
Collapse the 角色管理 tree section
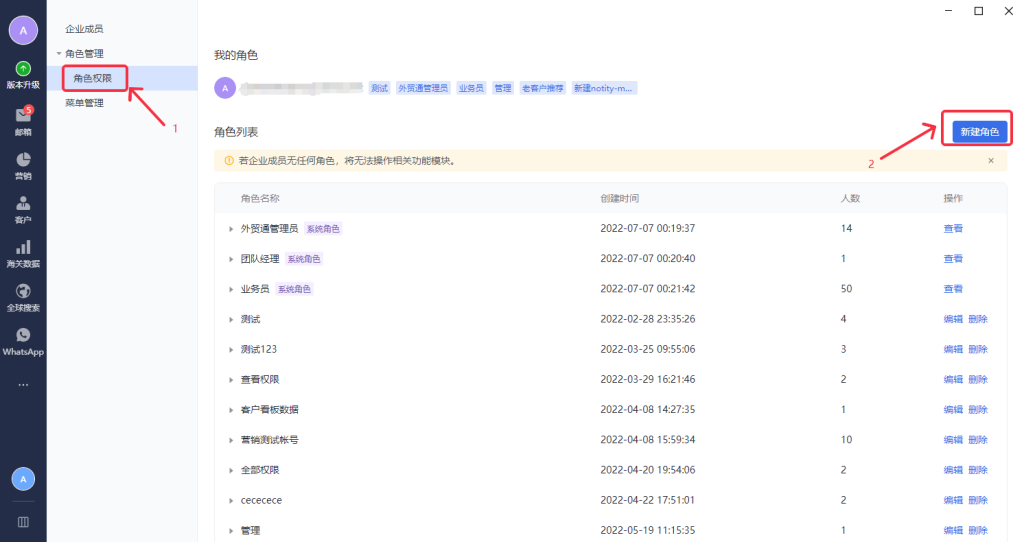point(59,54)
